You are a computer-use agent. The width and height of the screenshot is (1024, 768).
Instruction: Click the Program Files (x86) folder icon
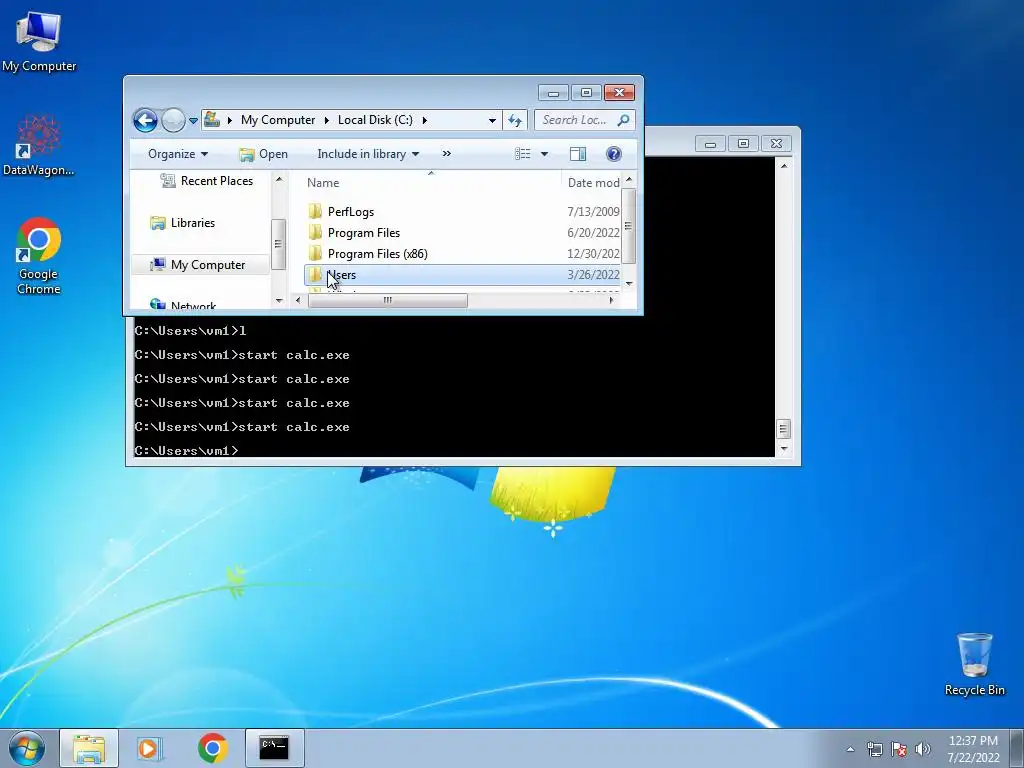click(315, 253)
